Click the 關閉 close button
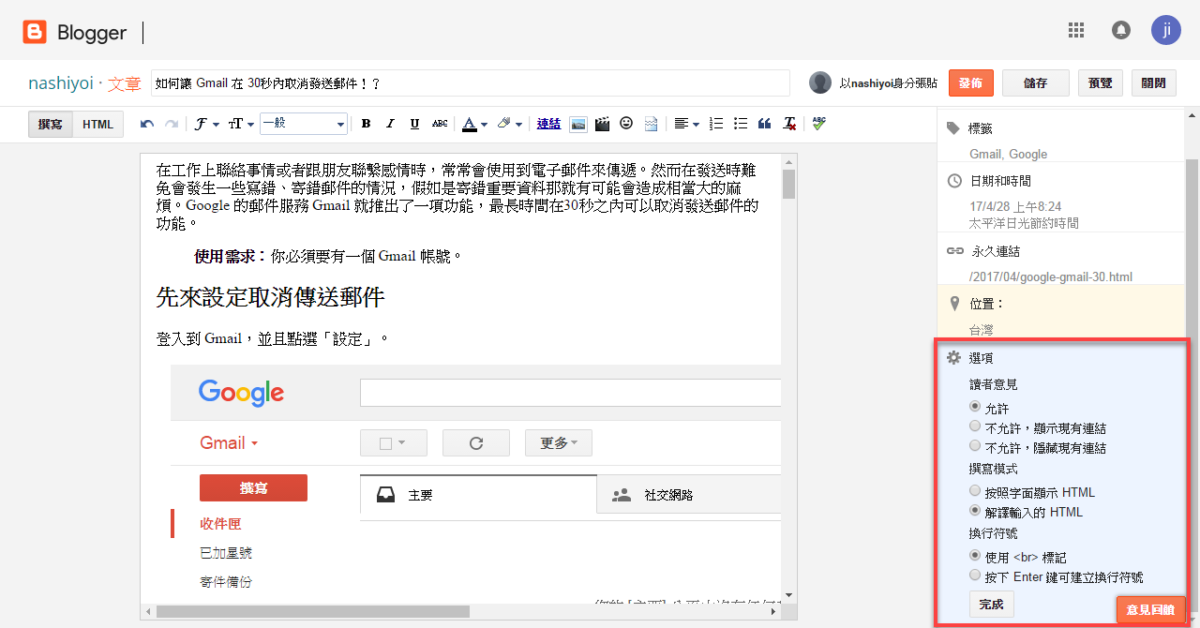Image resolution: width=1200 pixels, height=628 pixels. click(1153, 84)
